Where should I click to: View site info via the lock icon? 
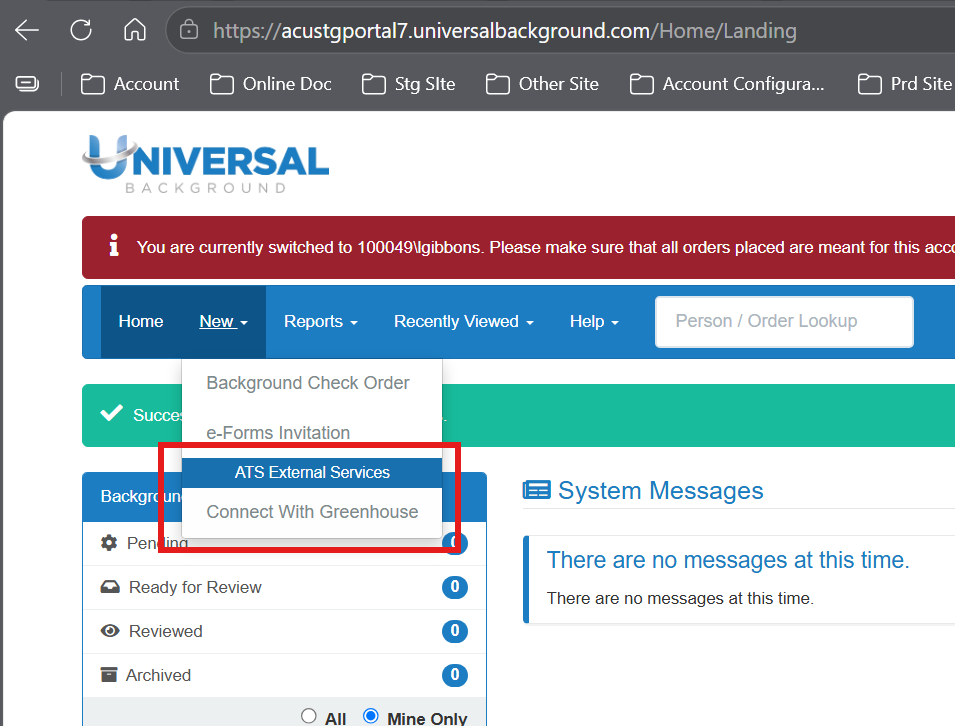189,30
